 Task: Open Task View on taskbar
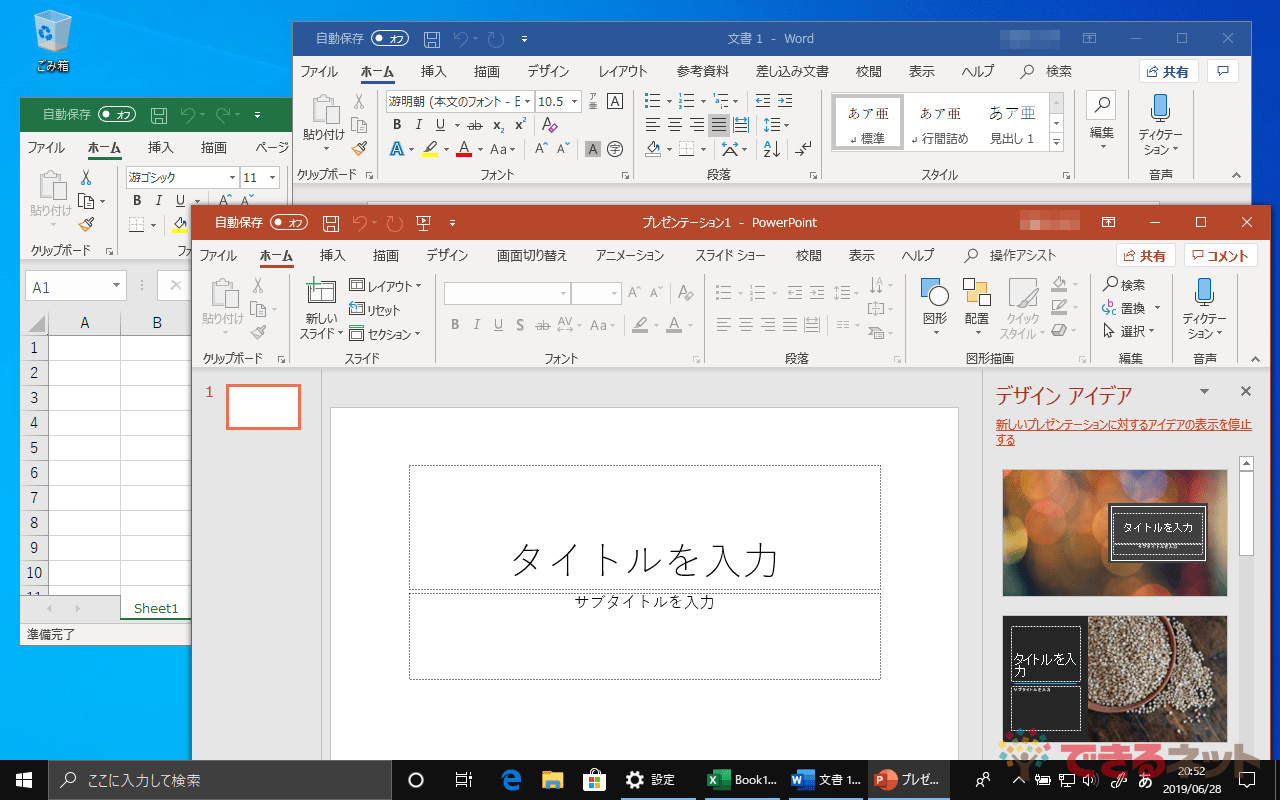tap(463, 780)
